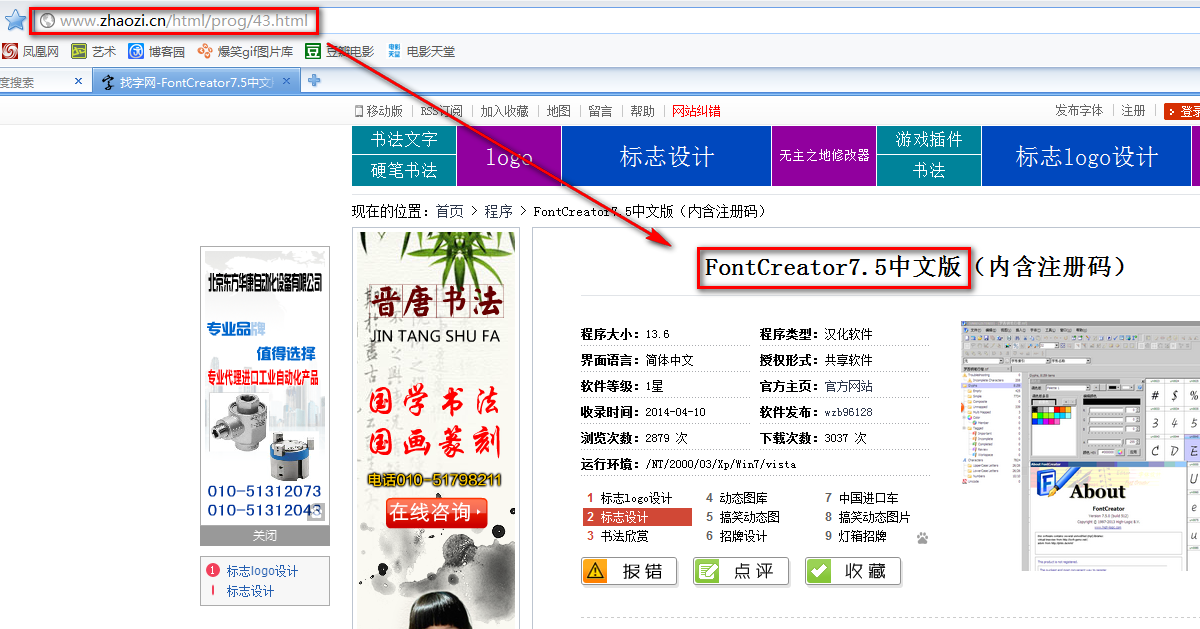
Task: Click the 发布字体 link
Action: tap(1079, 111)
